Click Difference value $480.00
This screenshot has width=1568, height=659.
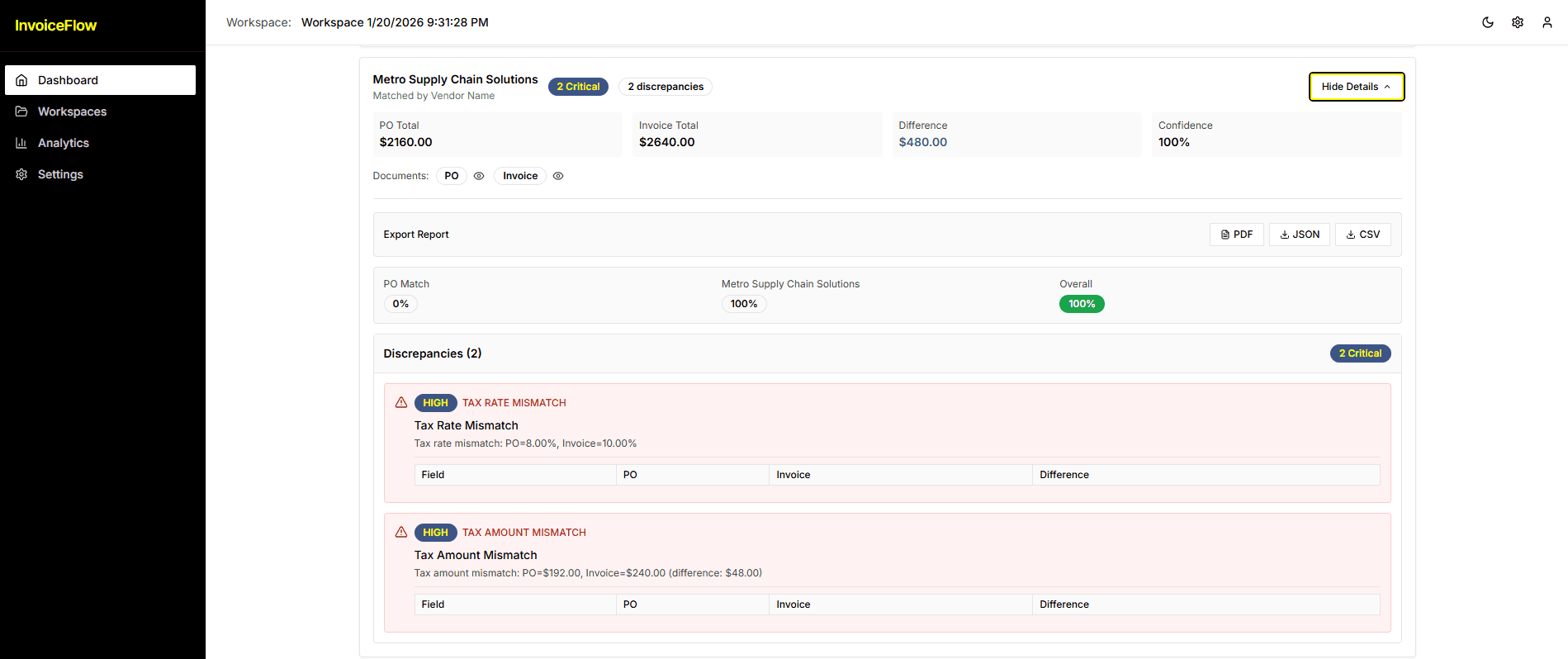point(922,142)
